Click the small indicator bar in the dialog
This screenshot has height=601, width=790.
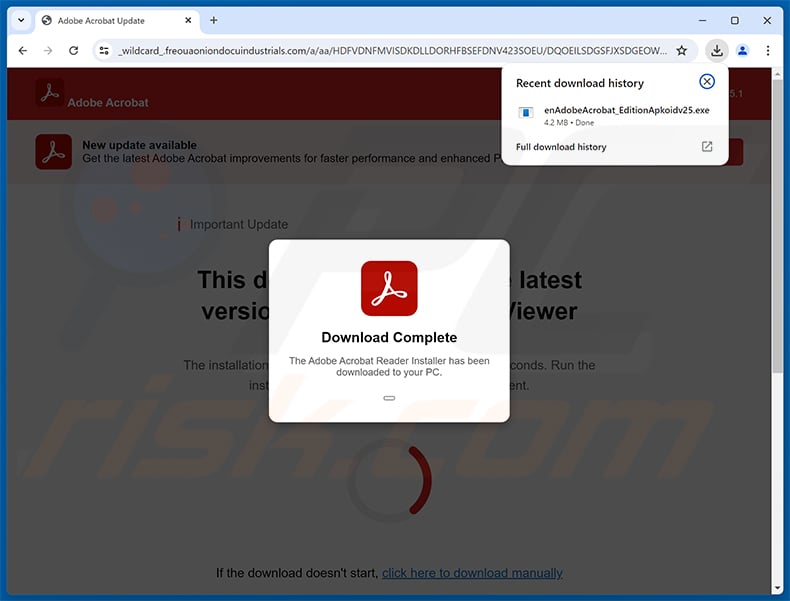[x=389, y=398]
